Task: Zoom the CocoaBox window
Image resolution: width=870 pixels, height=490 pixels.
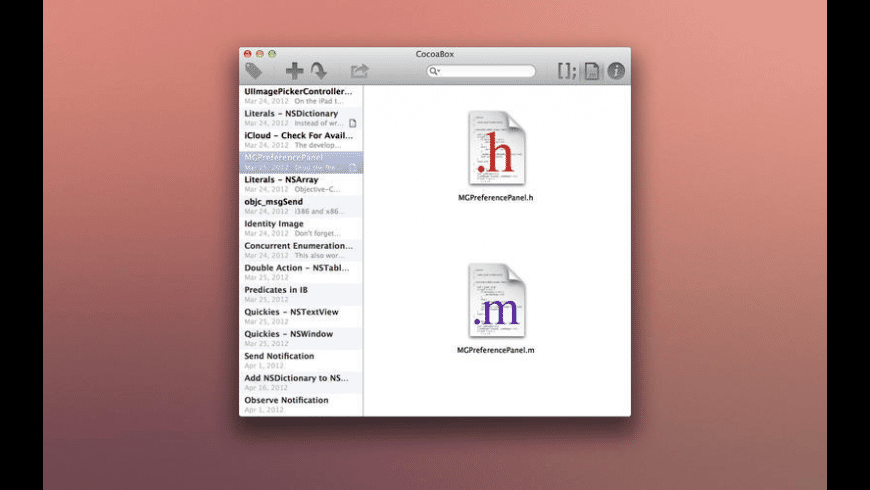Action: pyautogui.click(x=272, y=54)
